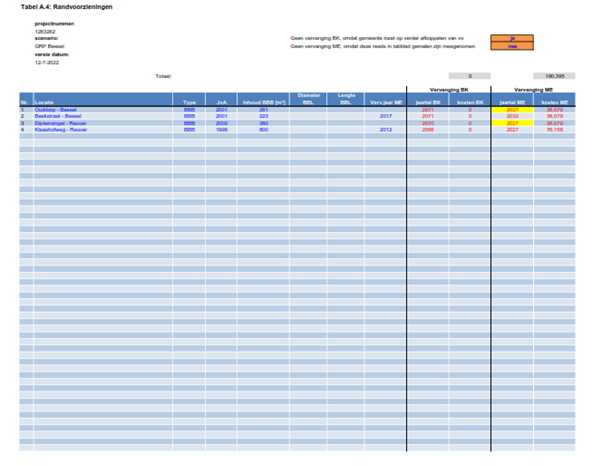This screenshot has height=465, width=602.
Task: Click yellow highlighted jaartal ME cell in row 1
Action: 511,109
